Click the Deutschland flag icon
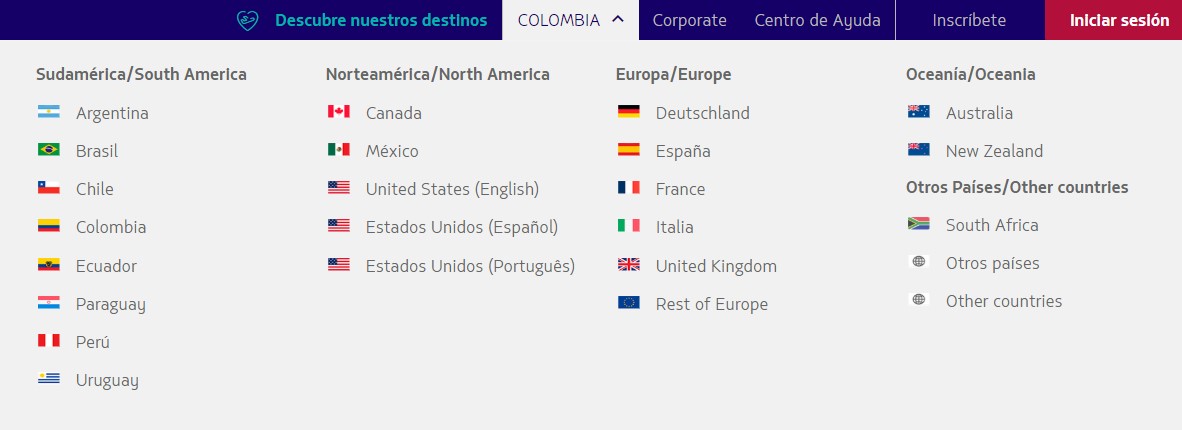1182x430 pixels. click(628, 112)
